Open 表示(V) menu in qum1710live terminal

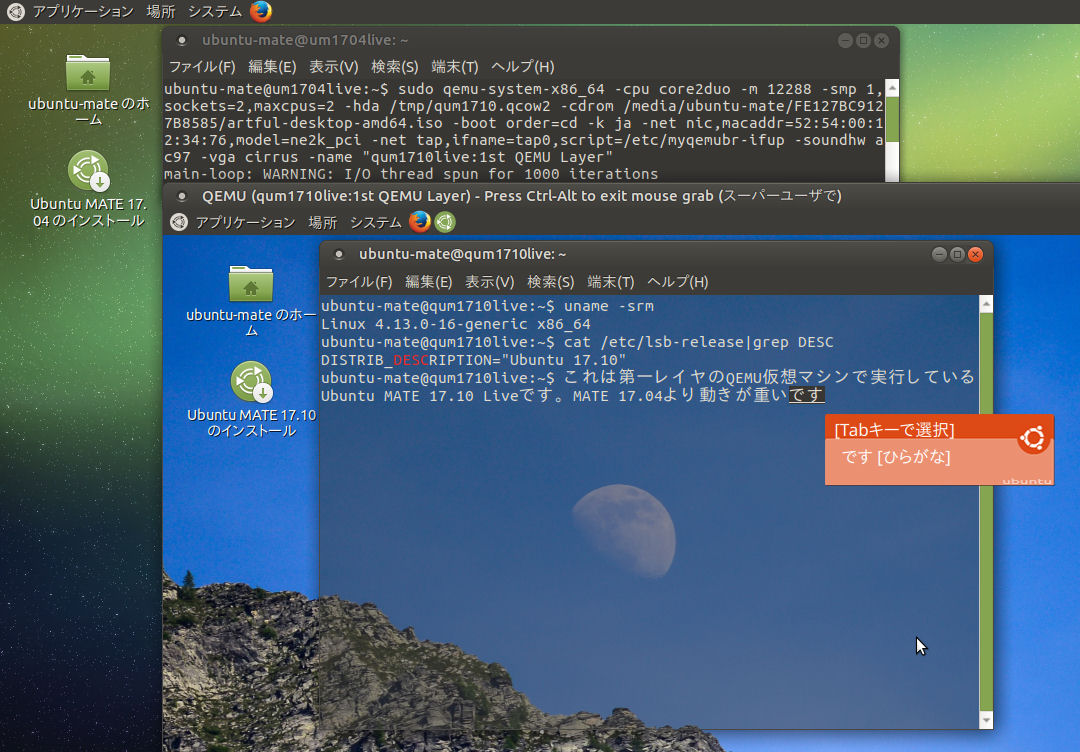tap(489, 282)
